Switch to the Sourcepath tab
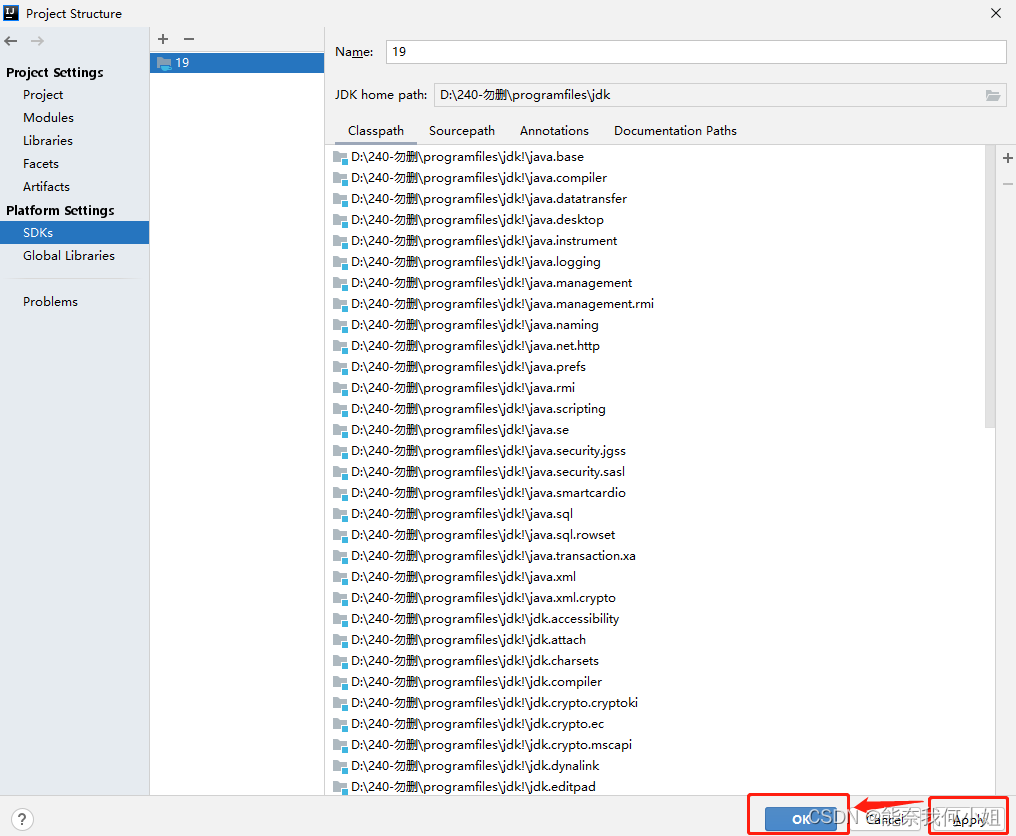 coord(461,130)
